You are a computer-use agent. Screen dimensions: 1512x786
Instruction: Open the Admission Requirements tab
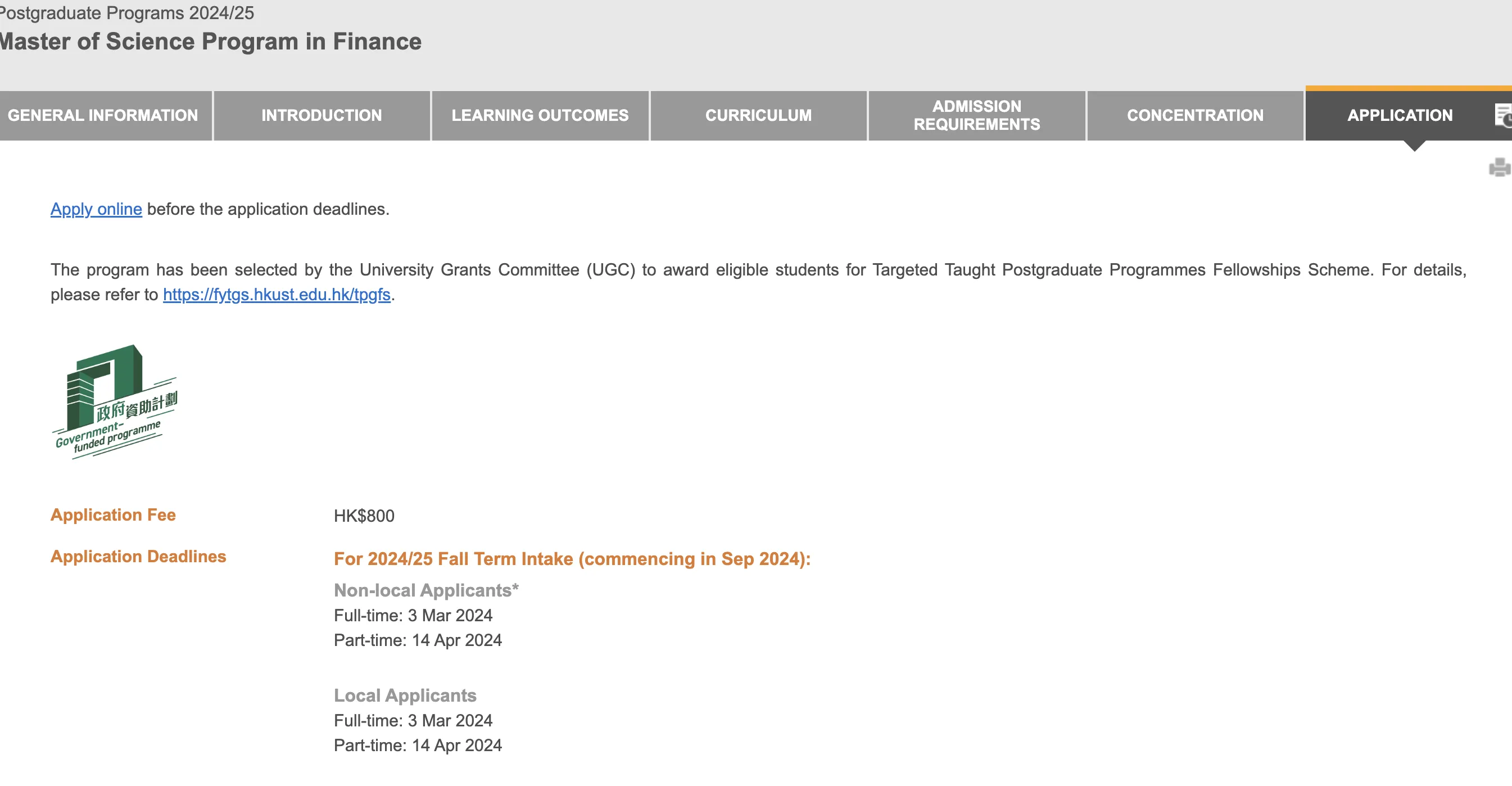click(977, 116)
